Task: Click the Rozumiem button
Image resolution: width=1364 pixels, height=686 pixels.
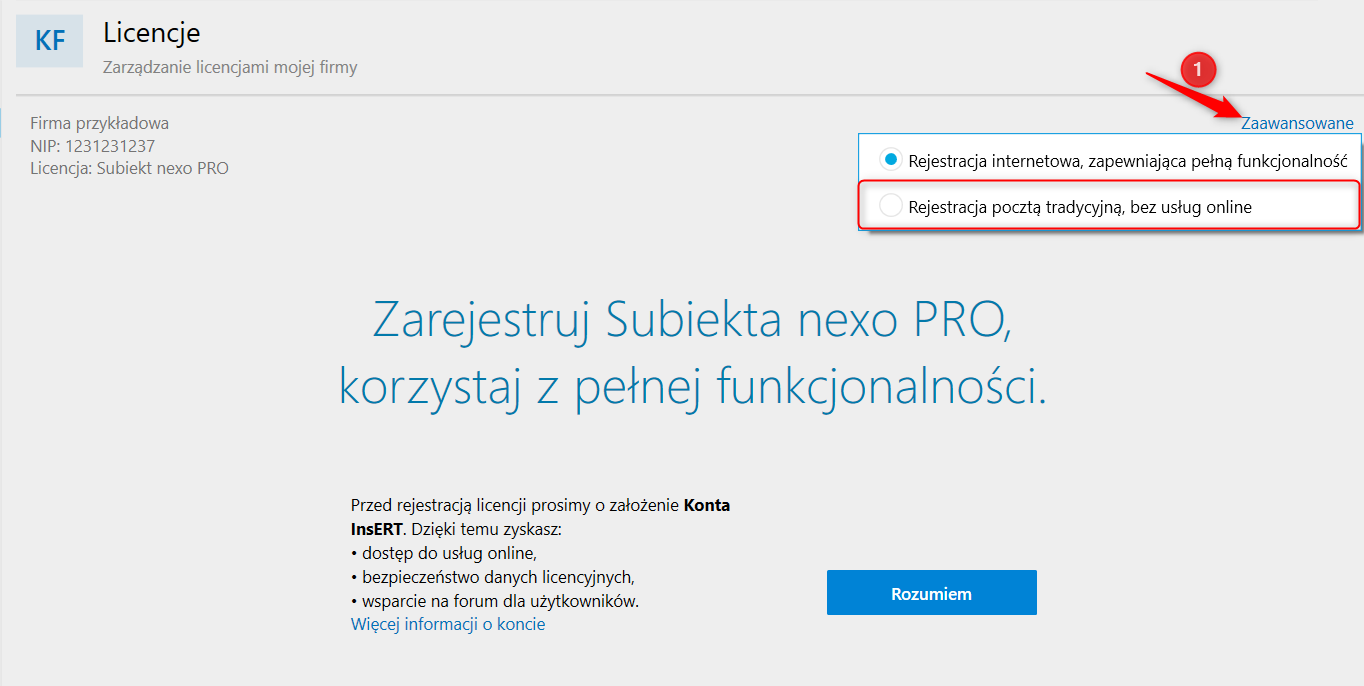Action: [931, 593]
